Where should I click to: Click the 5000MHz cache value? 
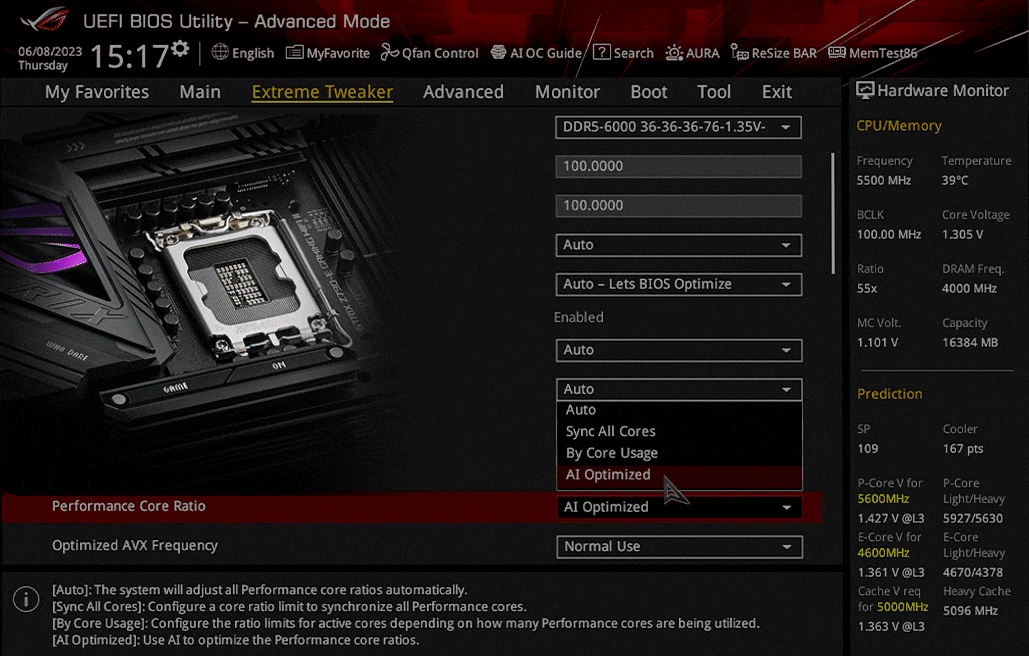pyautogui.click(x=902, y=607)
